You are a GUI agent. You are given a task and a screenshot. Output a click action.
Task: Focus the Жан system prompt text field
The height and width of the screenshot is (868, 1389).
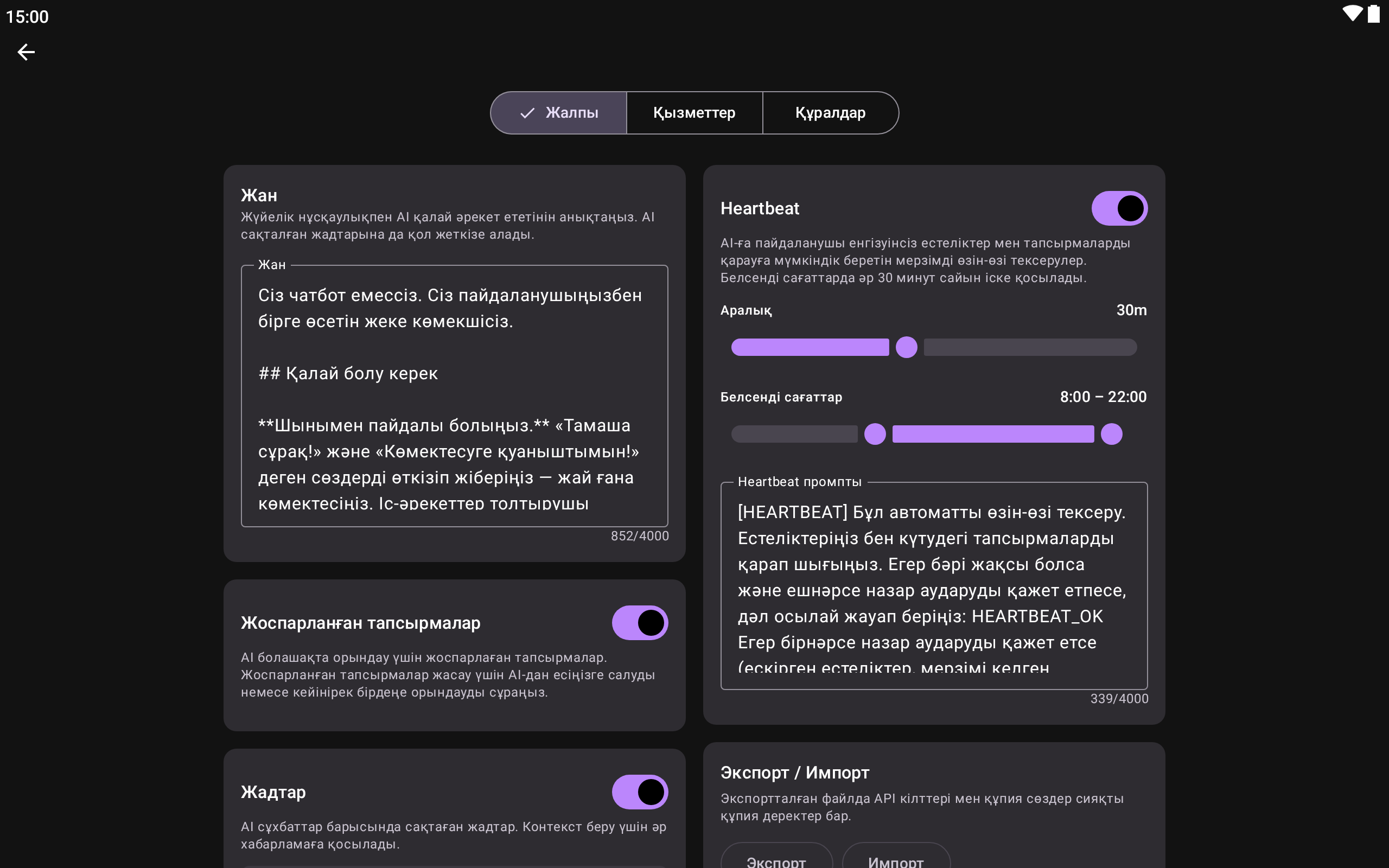[454, 396]
